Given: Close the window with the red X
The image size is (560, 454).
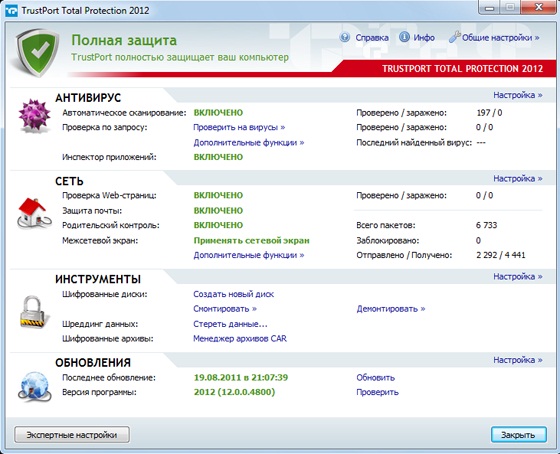Looking at the screenshot, I should [x=539, y=7].
